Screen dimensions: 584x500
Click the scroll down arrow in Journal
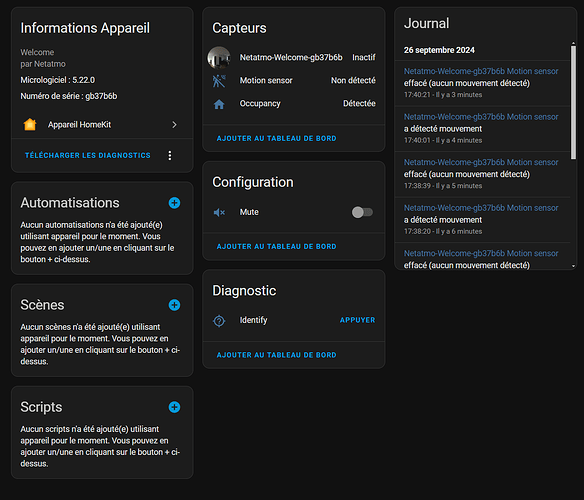(574, 266)
